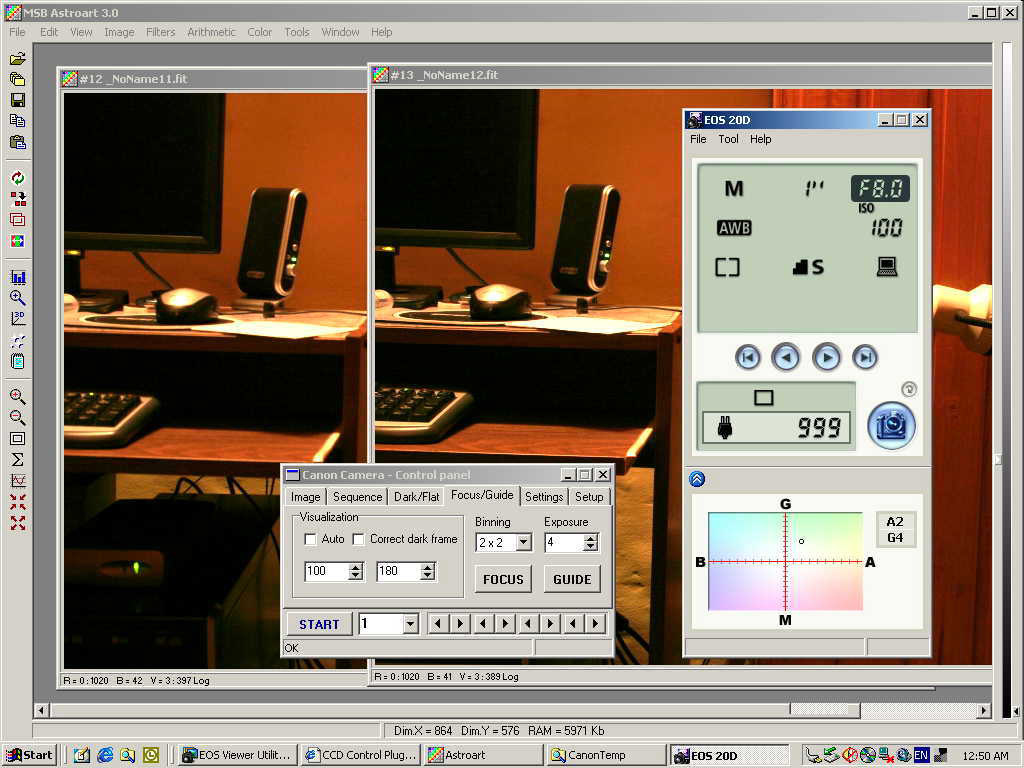This screenshot has width=1024, height=768.
Task: Click the Internet Explorer quick launch icon
Action: pos(105,755)
